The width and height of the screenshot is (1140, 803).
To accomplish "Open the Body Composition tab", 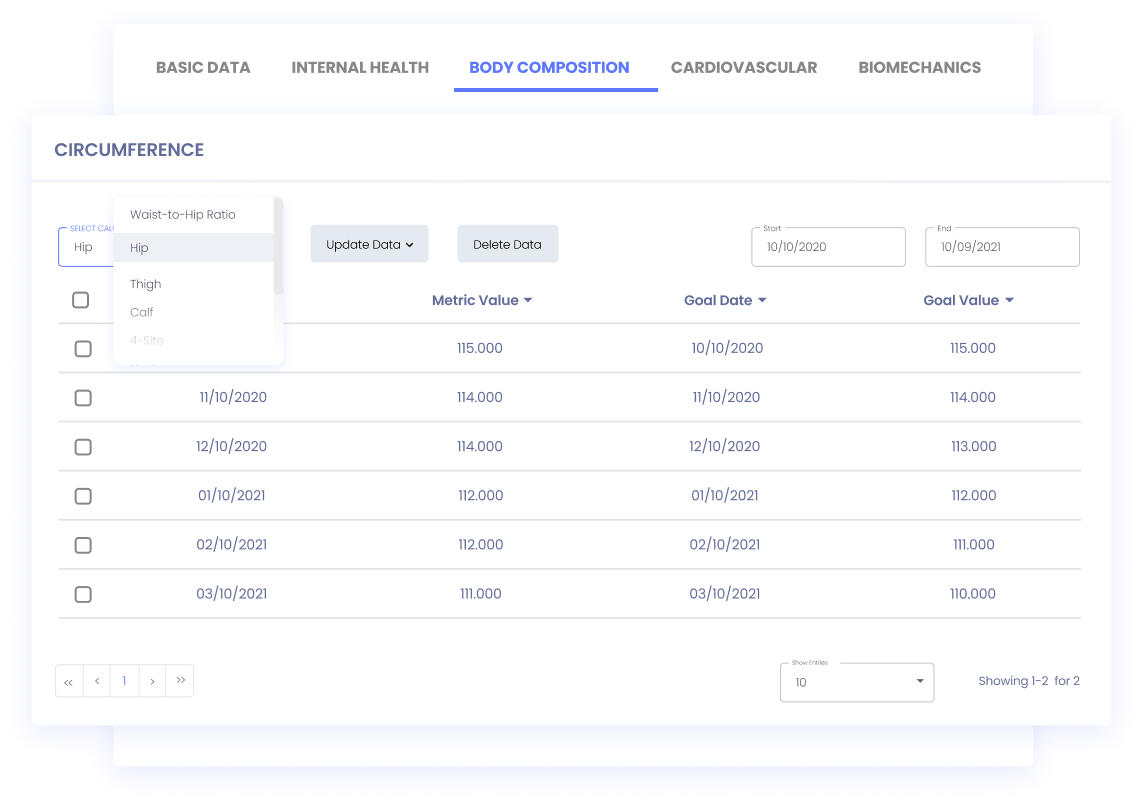I will click(x=549, y=68).
